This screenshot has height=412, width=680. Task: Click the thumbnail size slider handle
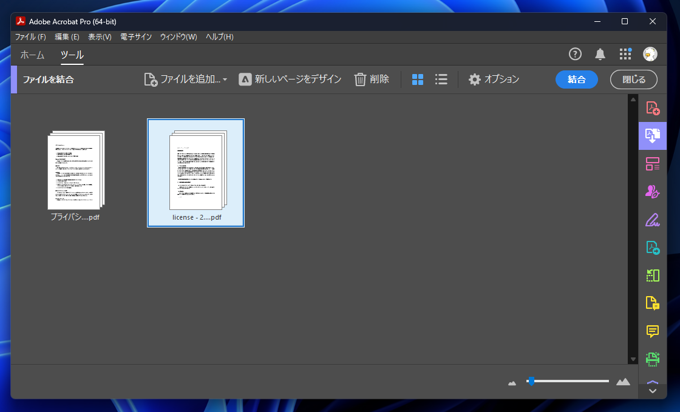pos(531,381)
